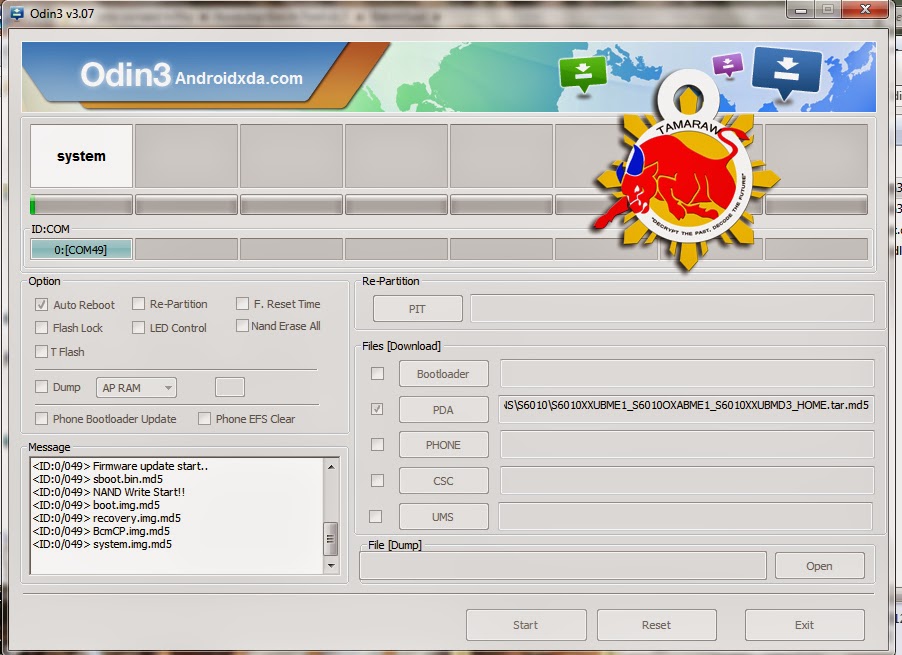902x655 pixels.
Task: Close the Odin3 window
Action: coord(865,9)
